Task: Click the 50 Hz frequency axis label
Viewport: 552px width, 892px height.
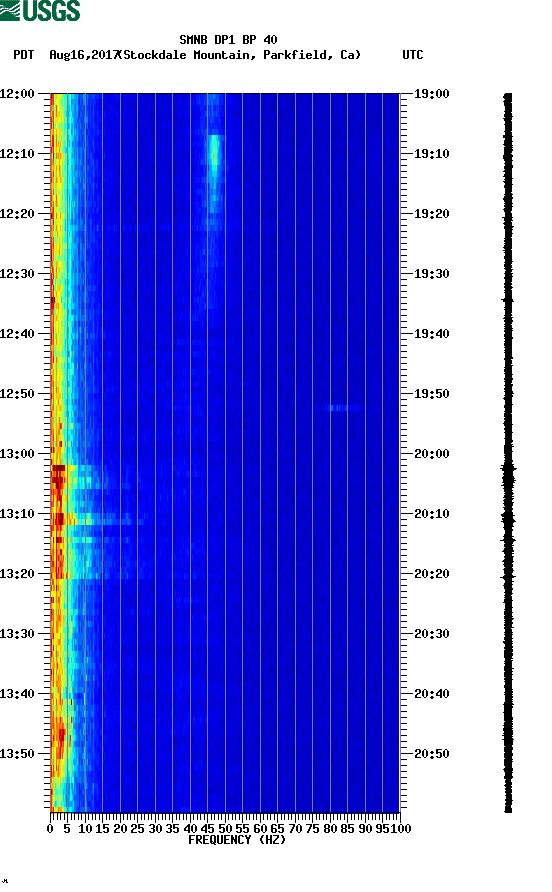Action: click(225, 829)
